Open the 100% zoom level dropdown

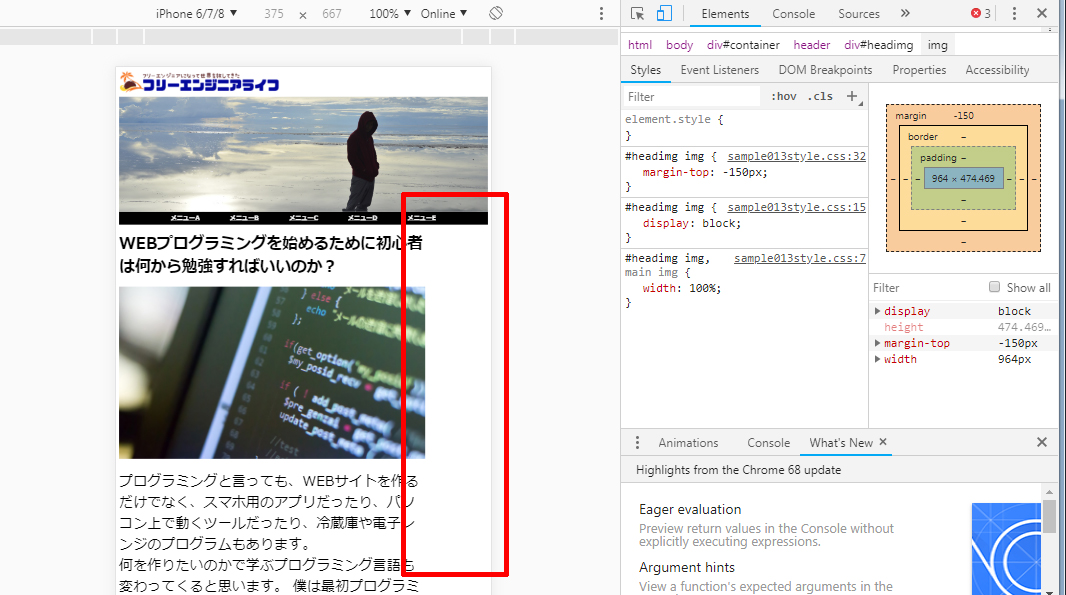click(x=389, y=14)
